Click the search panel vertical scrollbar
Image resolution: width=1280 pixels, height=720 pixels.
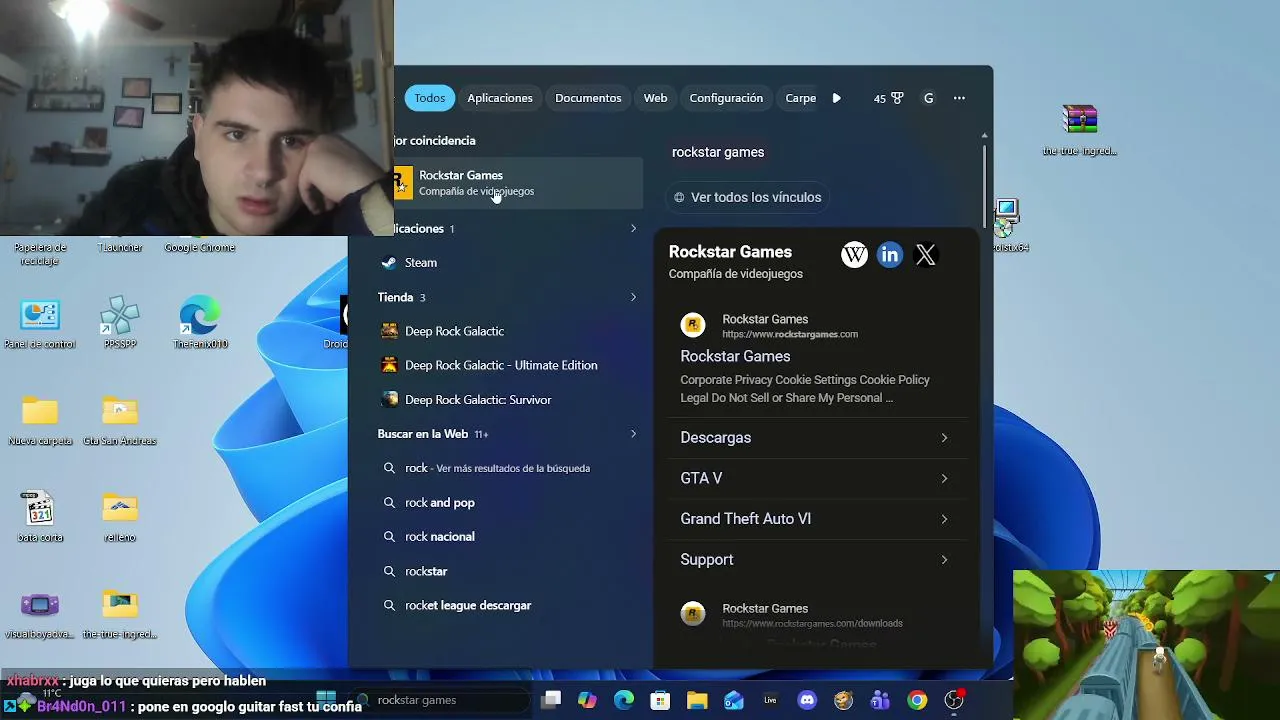click(985, 185)
